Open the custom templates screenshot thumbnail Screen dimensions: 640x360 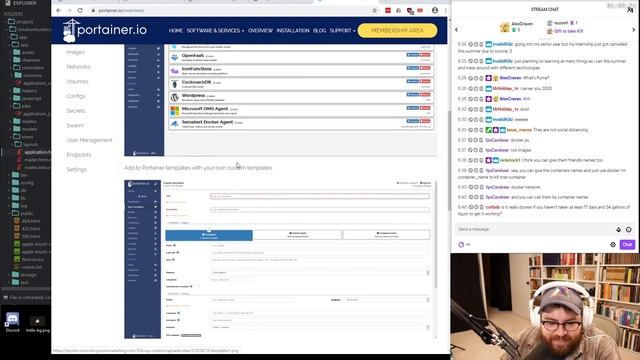coord(280,259)
